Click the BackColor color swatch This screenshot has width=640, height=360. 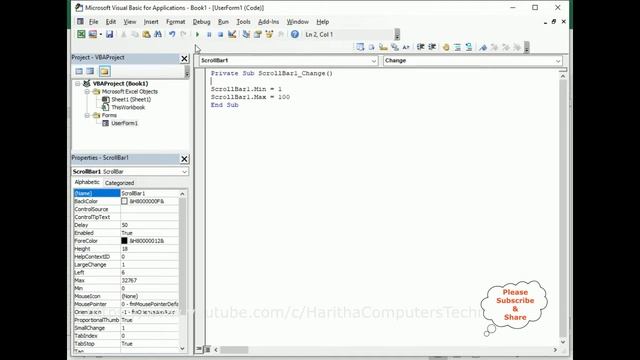[124, 201]
